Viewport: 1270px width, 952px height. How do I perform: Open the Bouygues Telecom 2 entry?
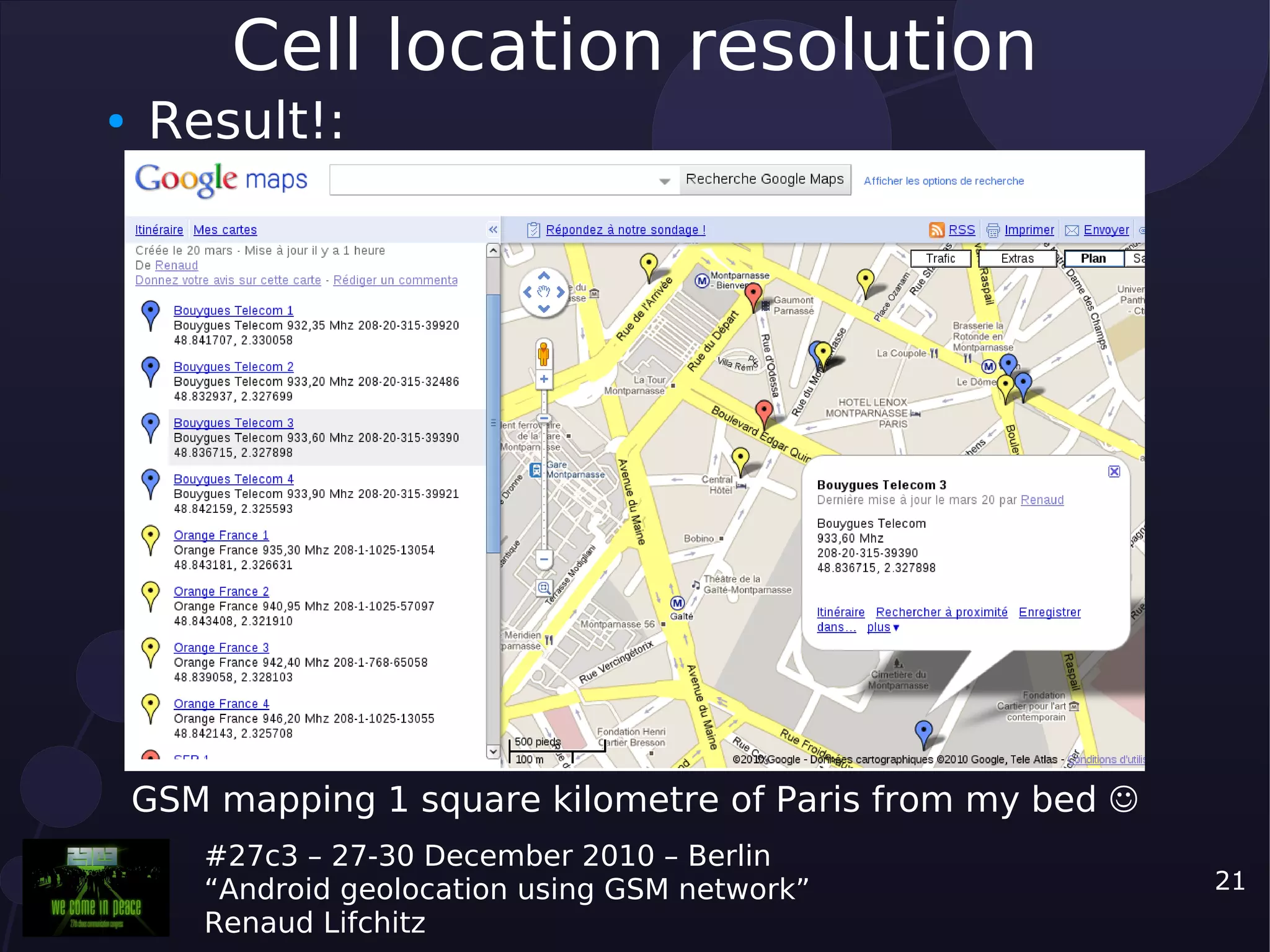[x=234, y=367]
